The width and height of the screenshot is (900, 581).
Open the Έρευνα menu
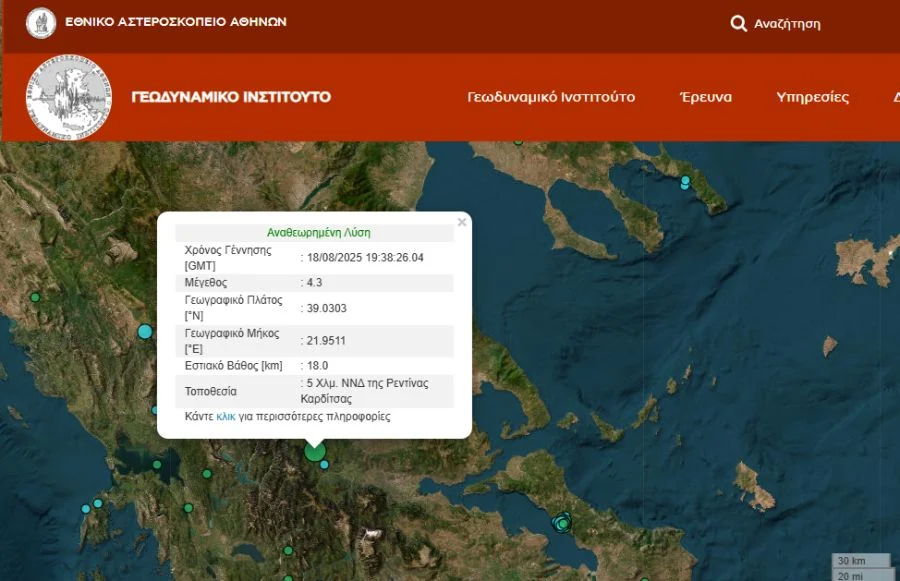(706, 97)
